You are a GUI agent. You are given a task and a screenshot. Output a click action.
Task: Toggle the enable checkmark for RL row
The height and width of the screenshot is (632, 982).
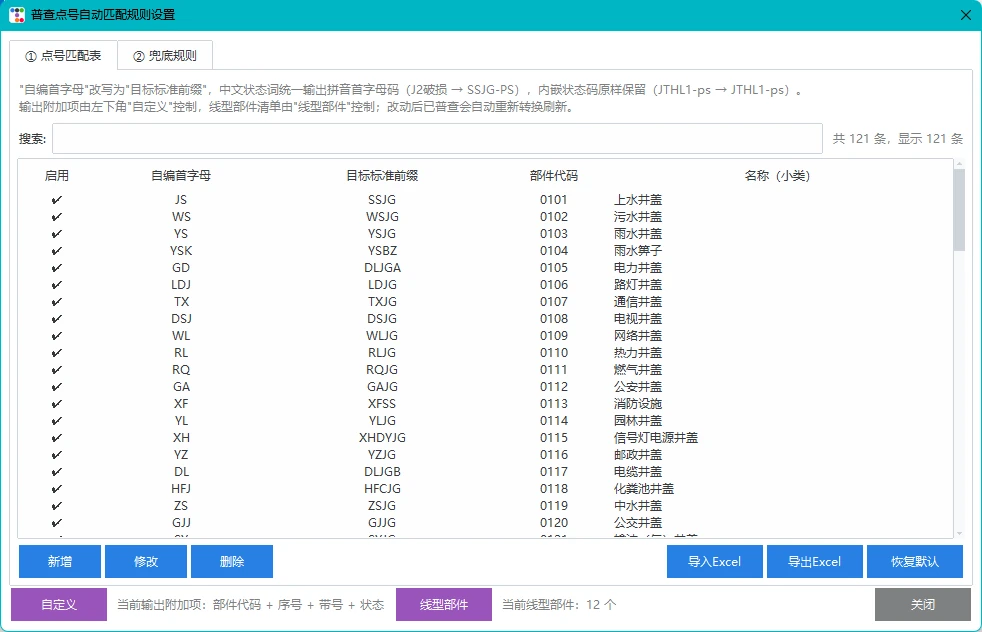pyautogui.click(x=56, y=353)
